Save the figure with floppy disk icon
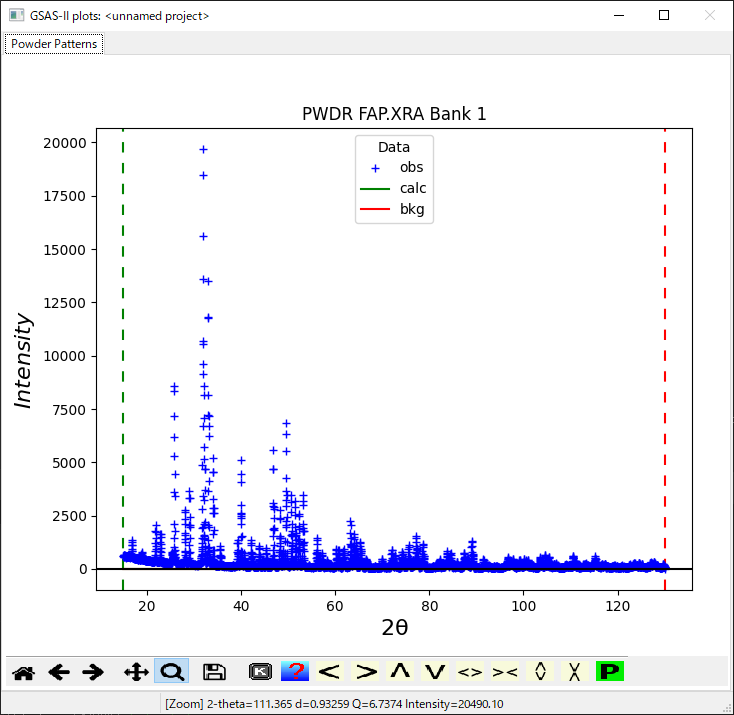This screenshot has width=734, height=715. 213,672
